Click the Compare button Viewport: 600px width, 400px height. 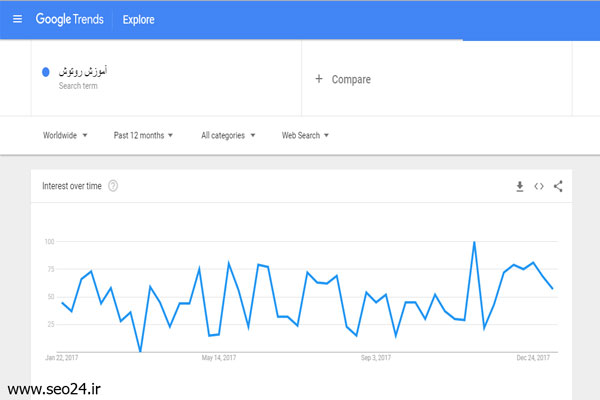pyautogui.click(x=350, y=79)
